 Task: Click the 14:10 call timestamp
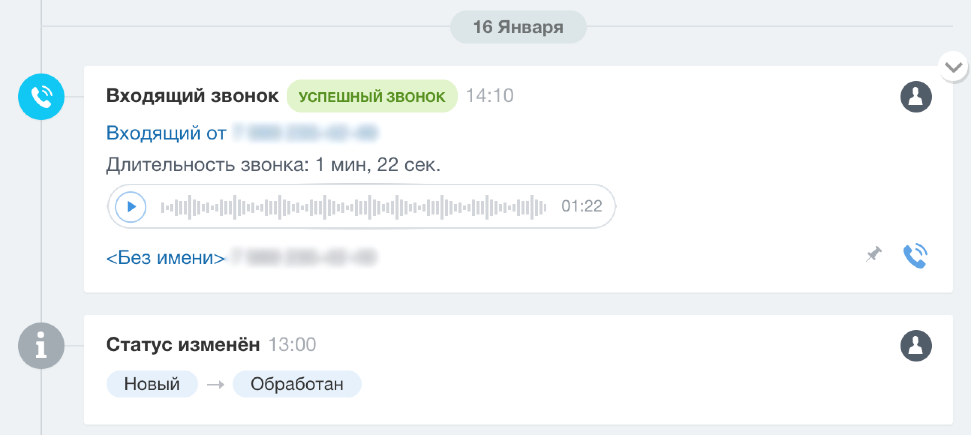click(x=490, y=97)
